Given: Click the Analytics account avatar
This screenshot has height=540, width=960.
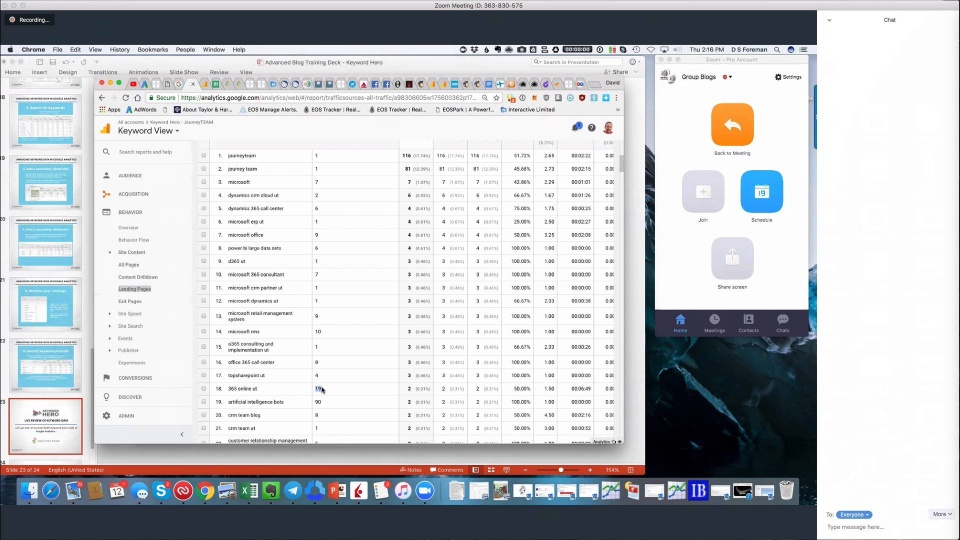Looking at the screenshot, I should 608,127.
